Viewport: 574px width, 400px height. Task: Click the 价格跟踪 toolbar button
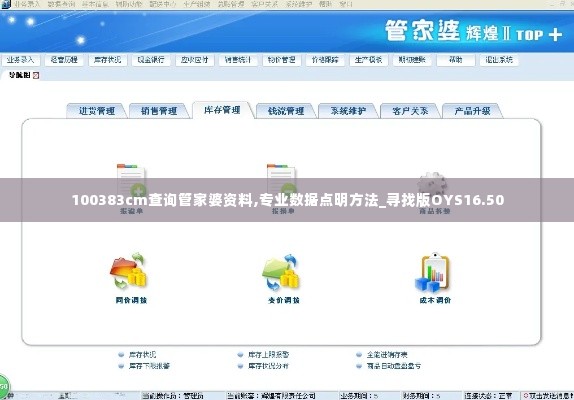tap(325, 60)
